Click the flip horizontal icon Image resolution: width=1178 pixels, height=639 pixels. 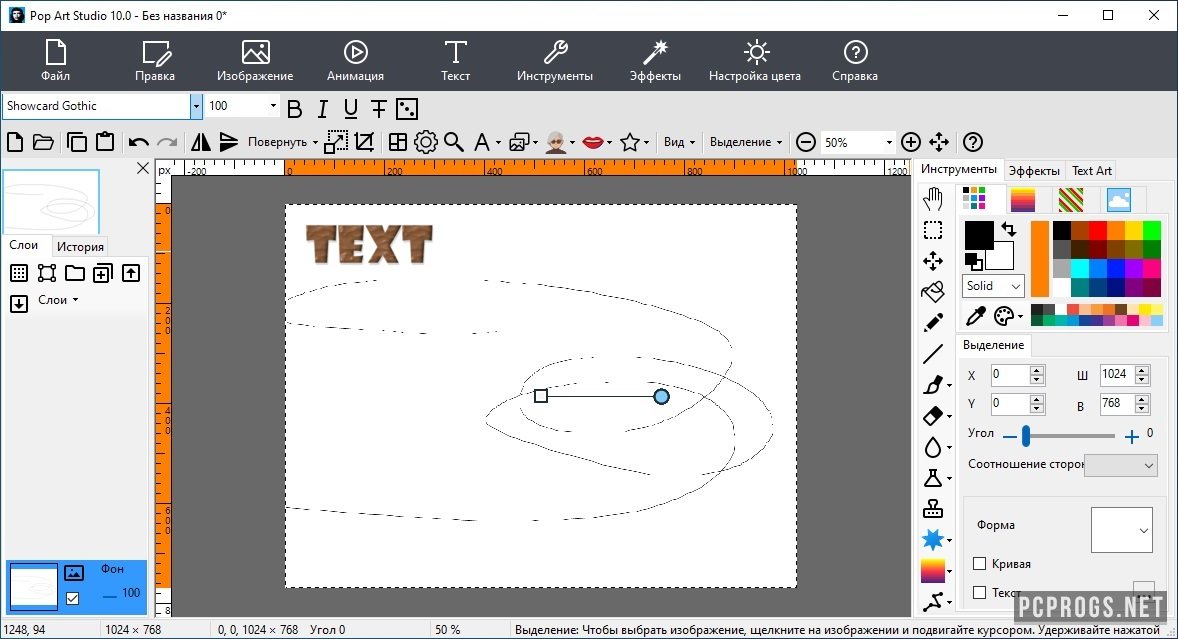[201, 142]
